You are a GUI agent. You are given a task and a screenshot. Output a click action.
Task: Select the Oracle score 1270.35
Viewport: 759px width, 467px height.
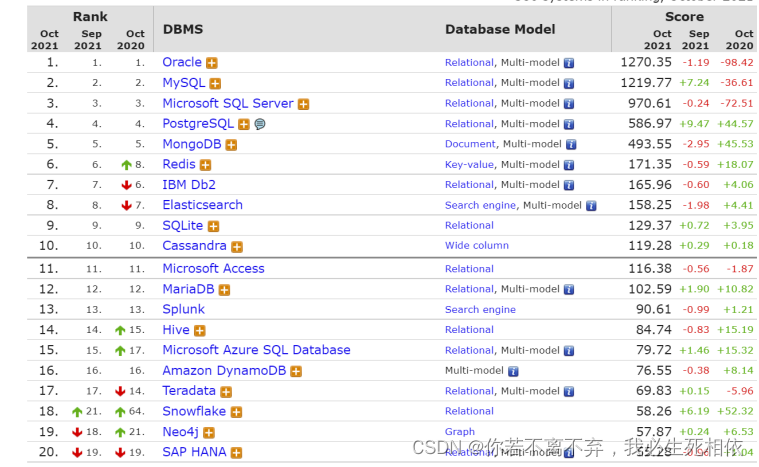coord(646,62)
